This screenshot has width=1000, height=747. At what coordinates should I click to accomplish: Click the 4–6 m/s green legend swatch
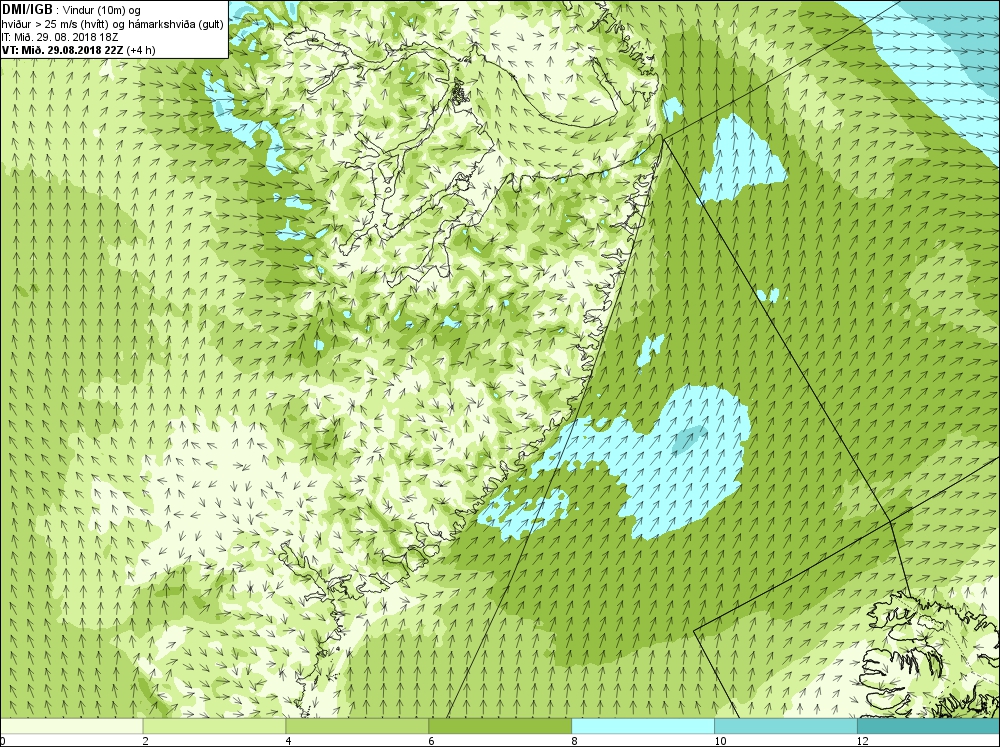point(357,726)
